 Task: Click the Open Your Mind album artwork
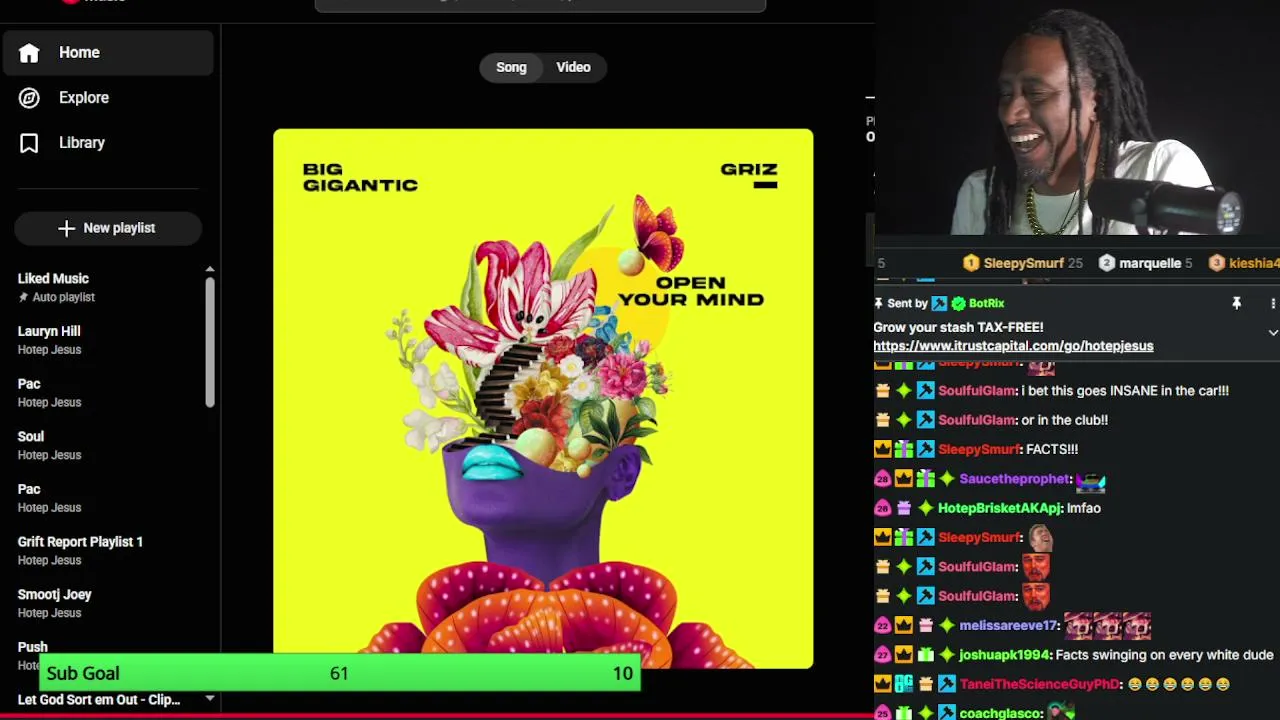pyautogui.click(x=543, y=398)
